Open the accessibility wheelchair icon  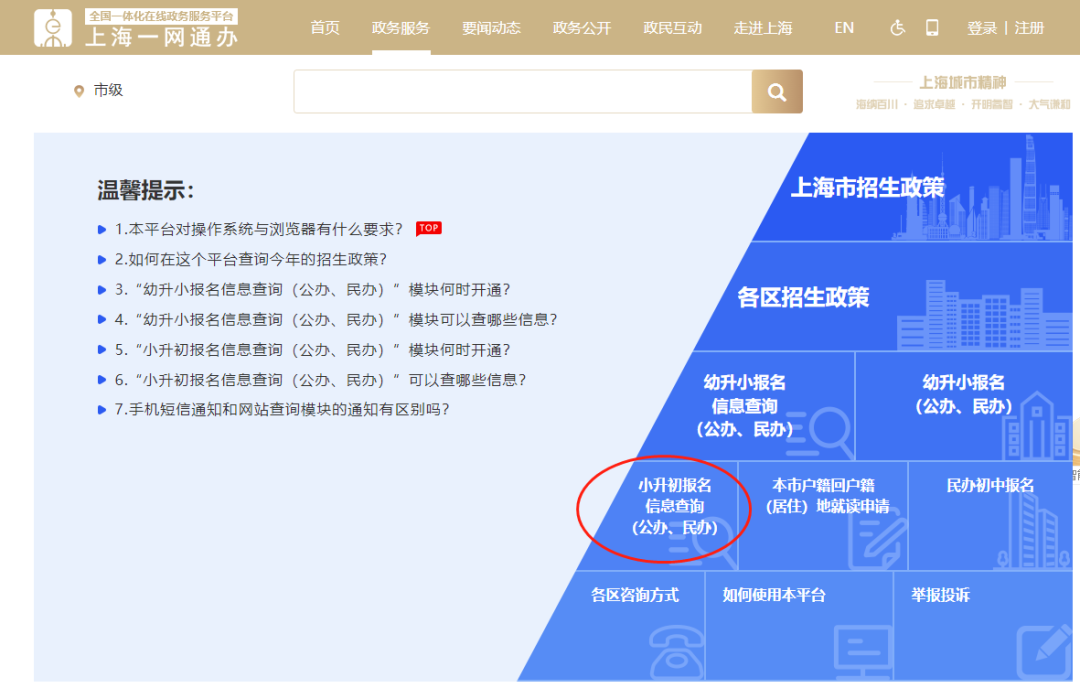coord(897,28)
